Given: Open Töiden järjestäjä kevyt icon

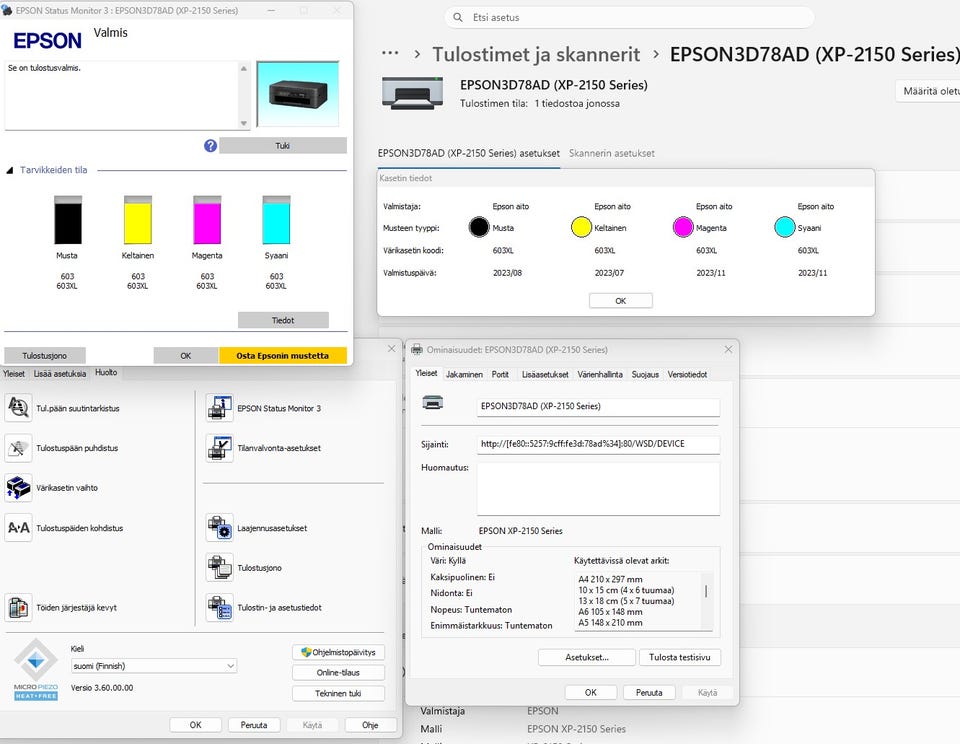Looking at the screenshot, I should (x=18, y=607).
